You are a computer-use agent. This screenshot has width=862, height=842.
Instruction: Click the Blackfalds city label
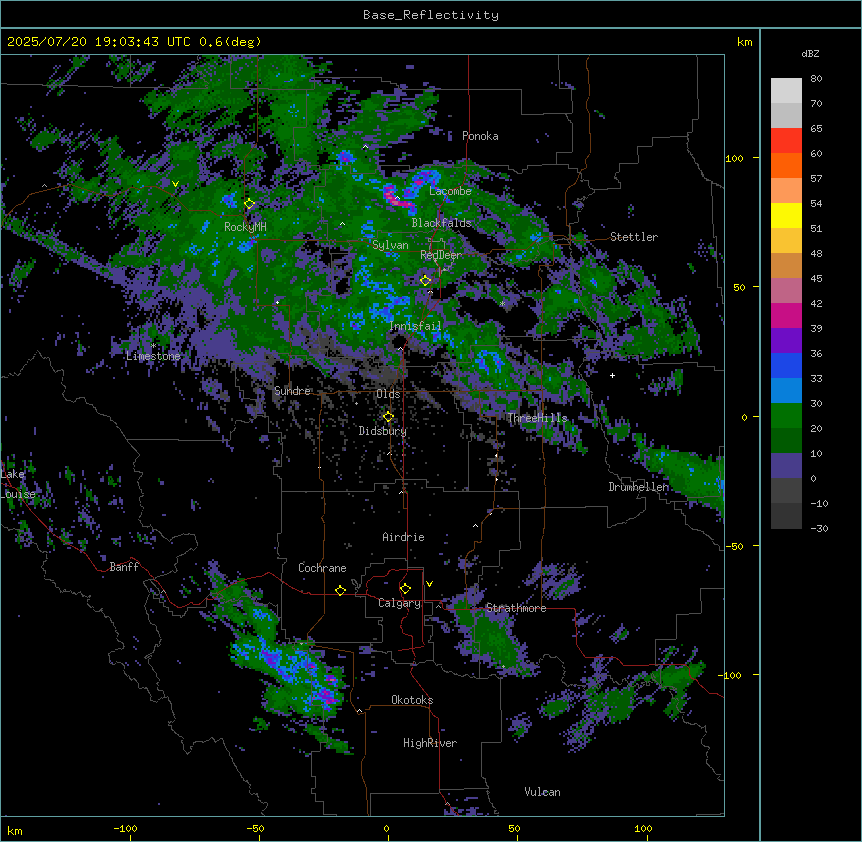click(x=441, y=223)
